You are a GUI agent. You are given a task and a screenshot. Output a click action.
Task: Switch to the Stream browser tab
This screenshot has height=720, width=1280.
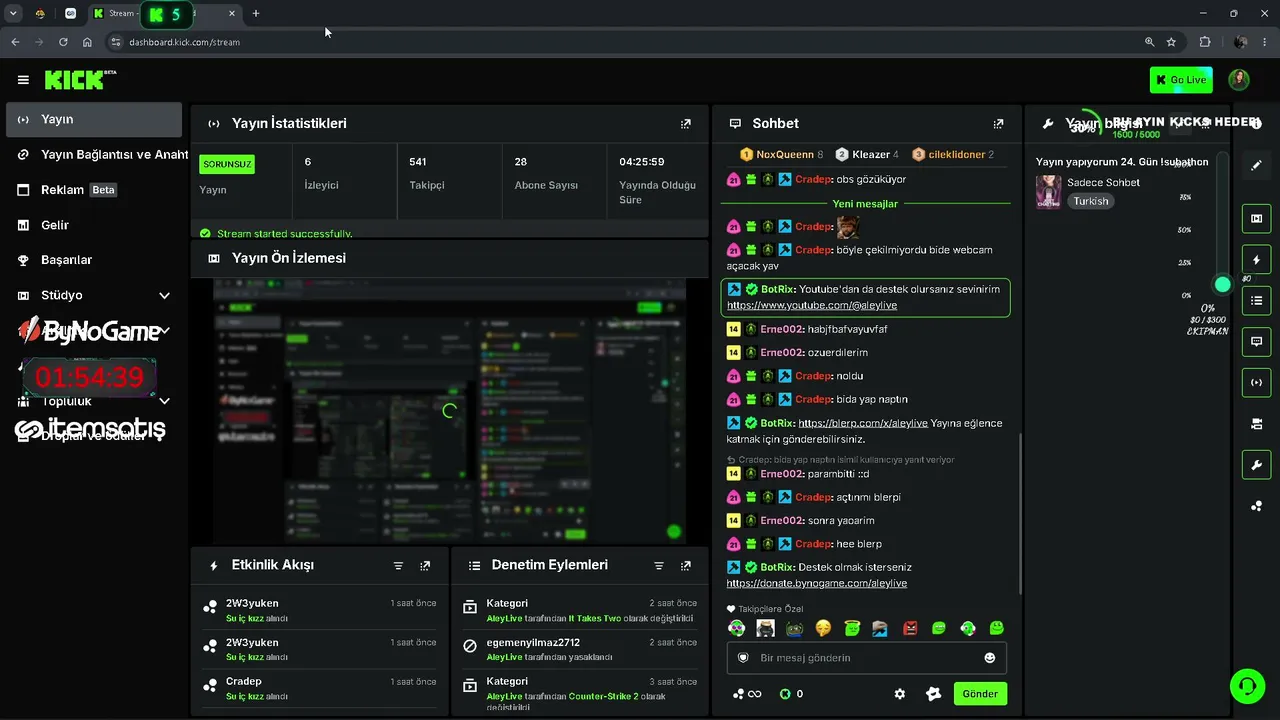point(165,14)
